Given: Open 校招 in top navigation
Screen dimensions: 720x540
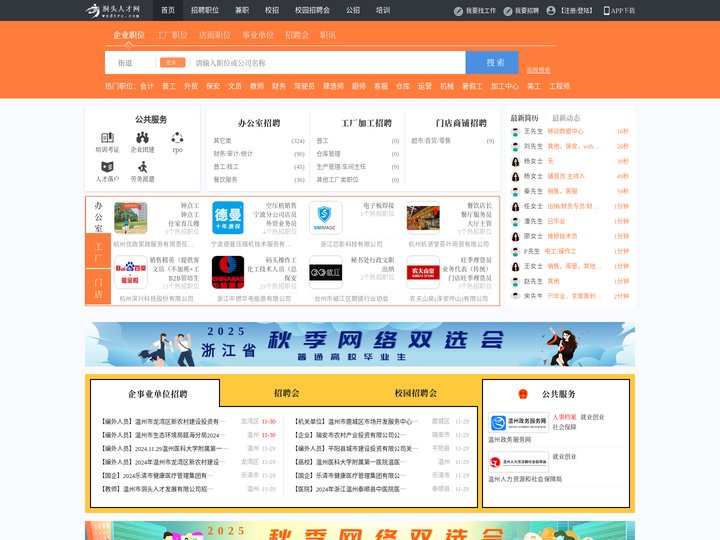Looking at the screenshot, I should [272, 10].
